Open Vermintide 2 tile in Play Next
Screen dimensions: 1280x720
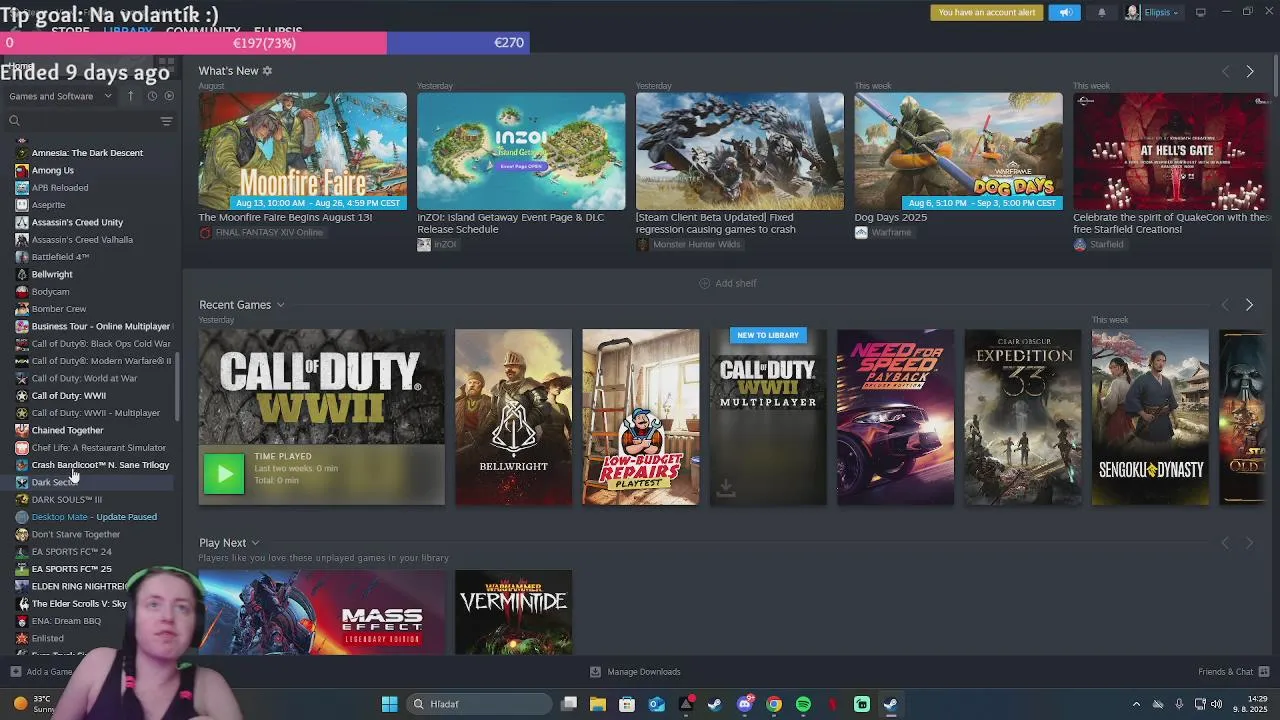pos(513,612)
